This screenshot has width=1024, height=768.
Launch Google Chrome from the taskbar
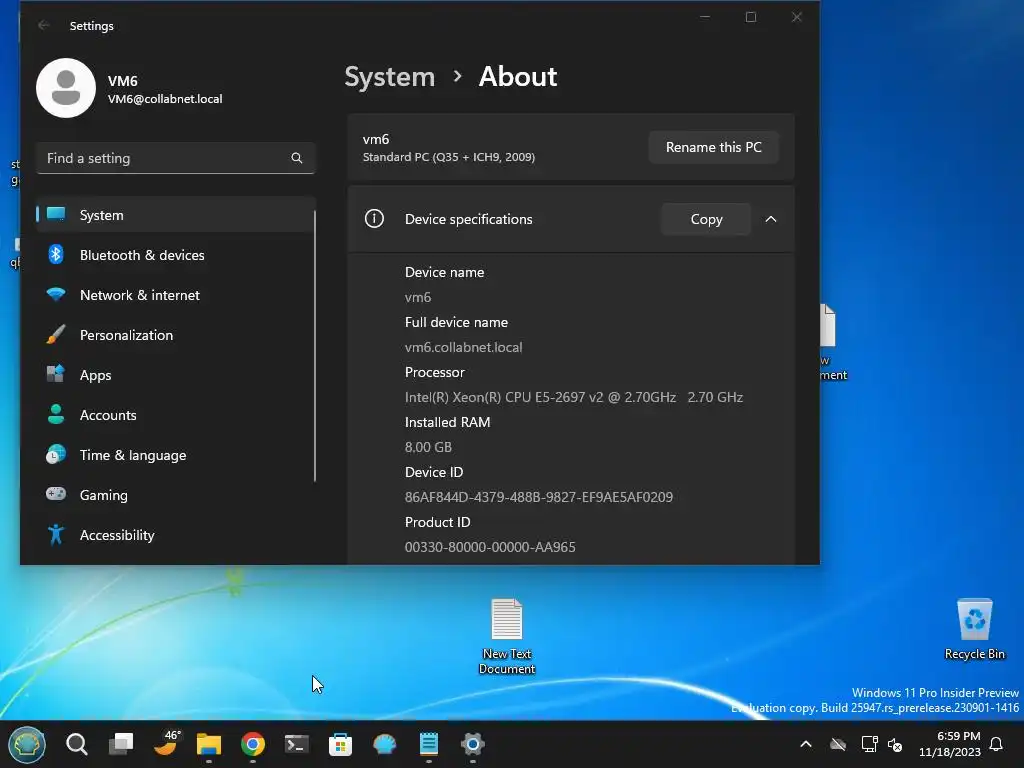(253, 744)
